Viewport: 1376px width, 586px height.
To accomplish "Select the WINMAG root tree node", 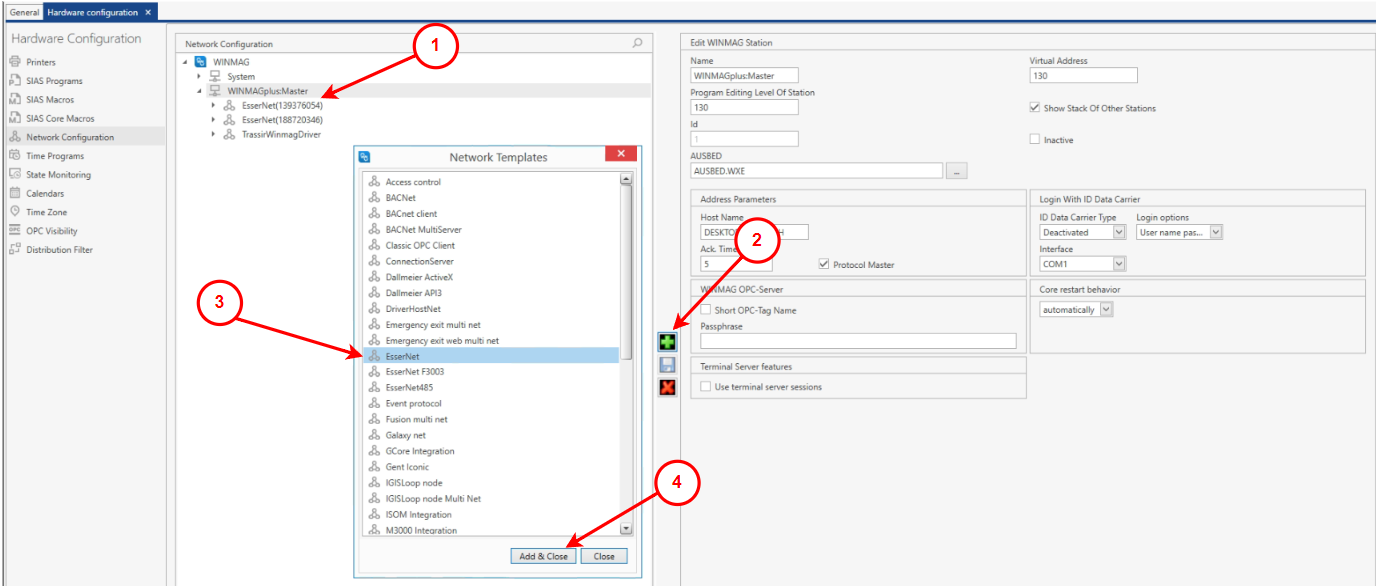I will click(230, 62).
